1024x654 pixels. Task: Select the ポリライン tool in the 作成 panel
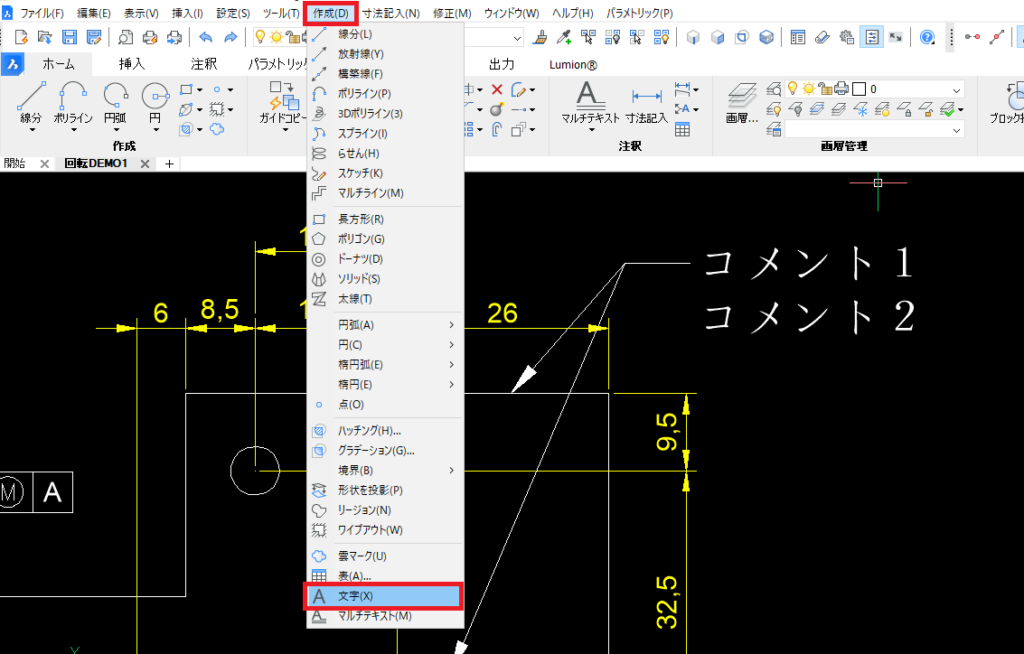point(72,105)
